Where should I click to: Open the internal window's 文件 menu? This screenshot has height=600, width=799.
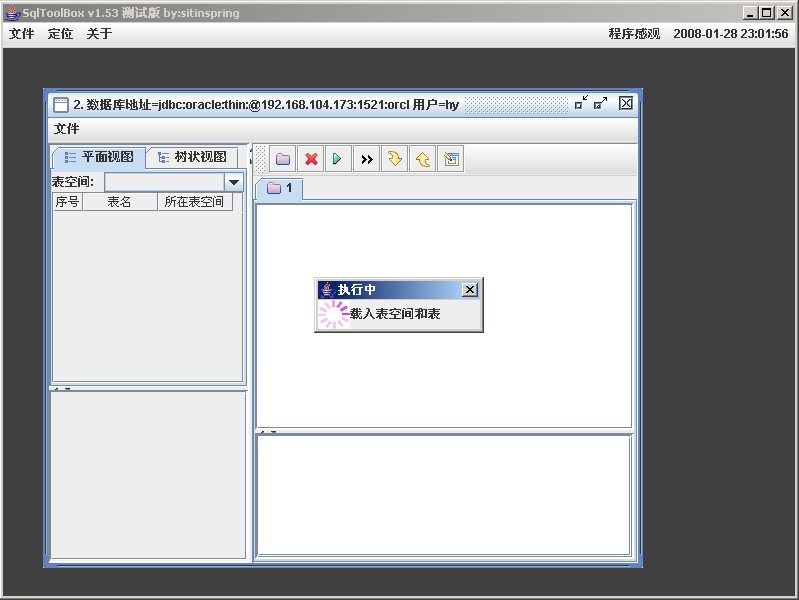(66, 128)
